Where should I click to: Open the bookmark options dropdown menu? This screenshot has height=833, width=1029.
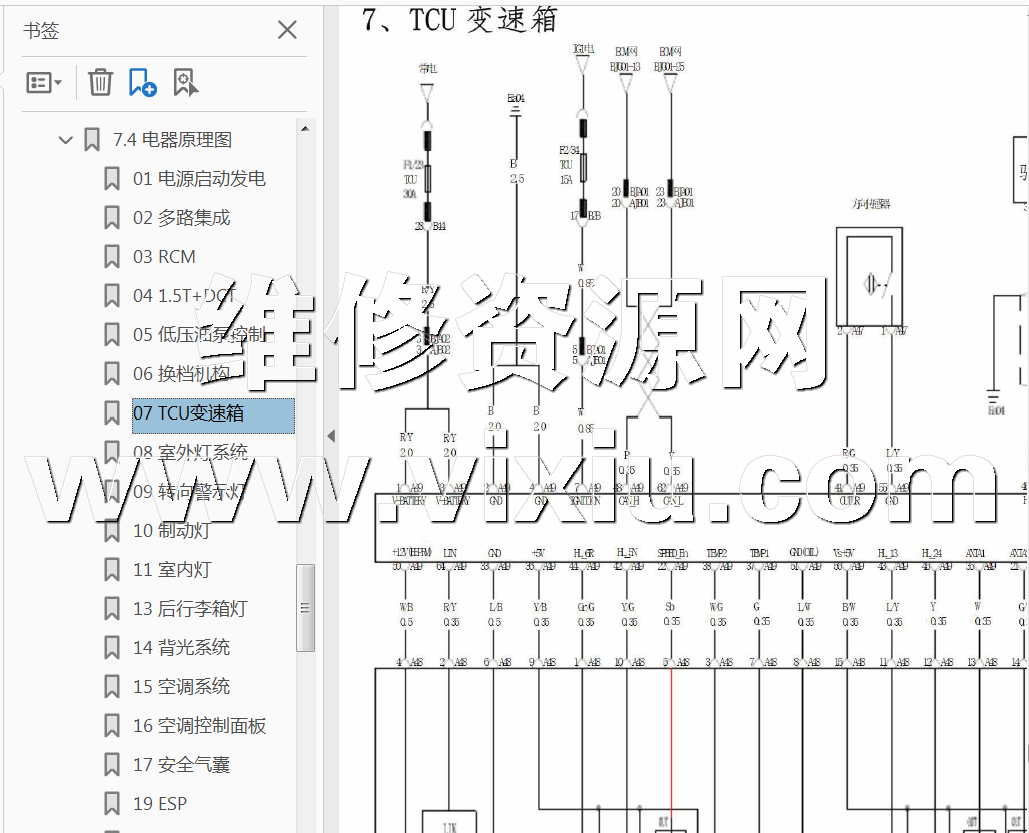tap(44, 82)
